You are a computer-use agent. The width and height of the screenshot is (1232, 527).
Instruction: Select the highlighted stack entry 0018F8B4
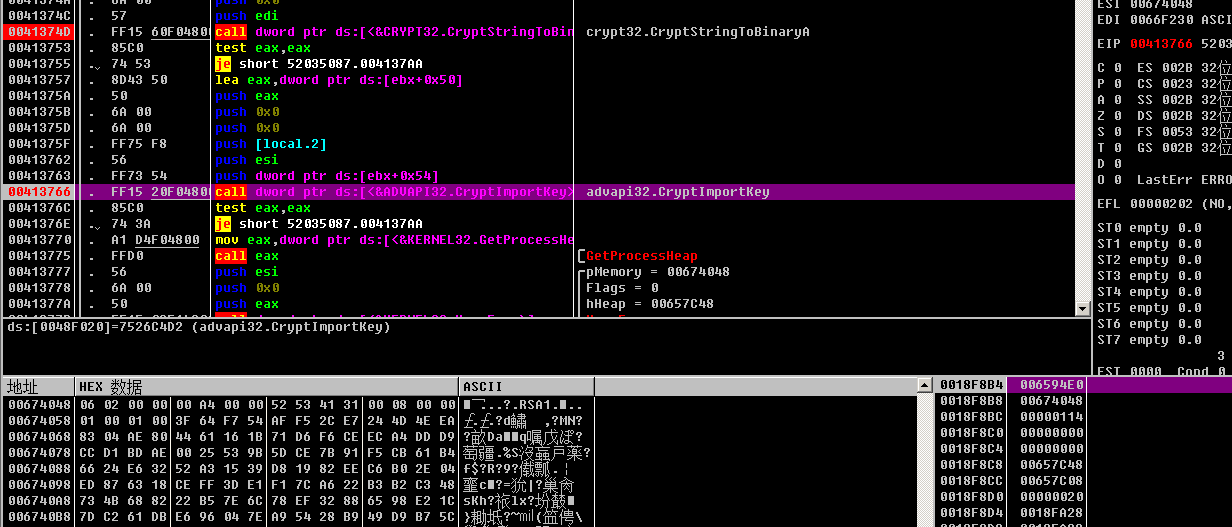click(x=970, y=385)
